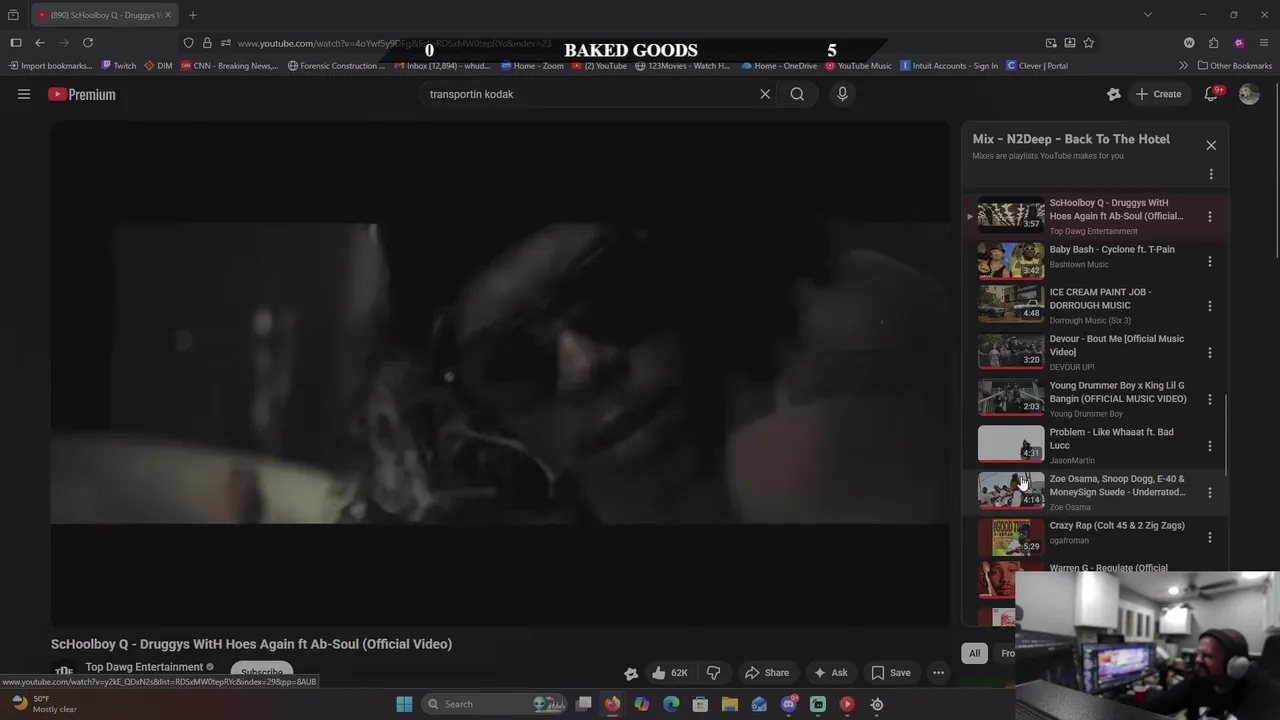The image size is (1280, 720).
Task: Open options for Baby Bash Cyclone entry
Action: click(1210, 261)
